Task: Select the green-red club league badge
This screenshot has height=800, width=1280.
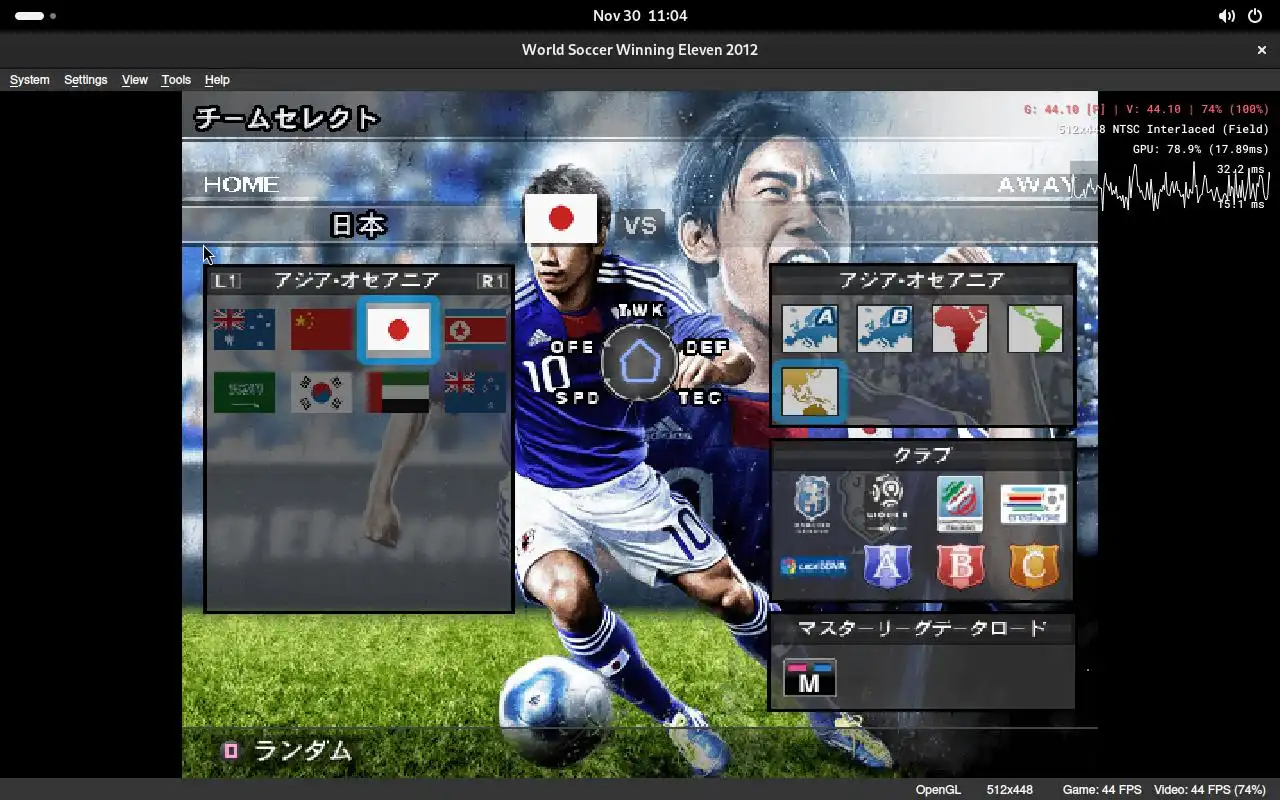Action: tap(960, 504)
